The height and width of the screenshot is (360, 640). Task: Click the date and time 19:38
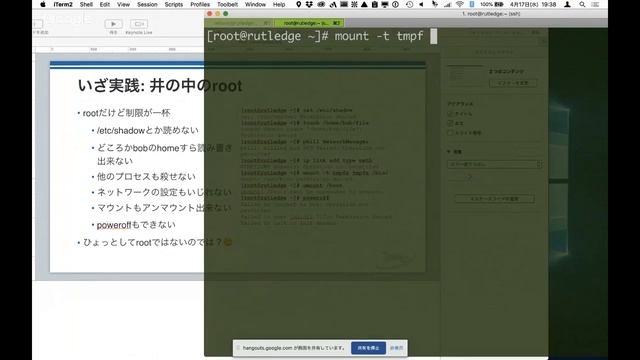tap(533, 4)
